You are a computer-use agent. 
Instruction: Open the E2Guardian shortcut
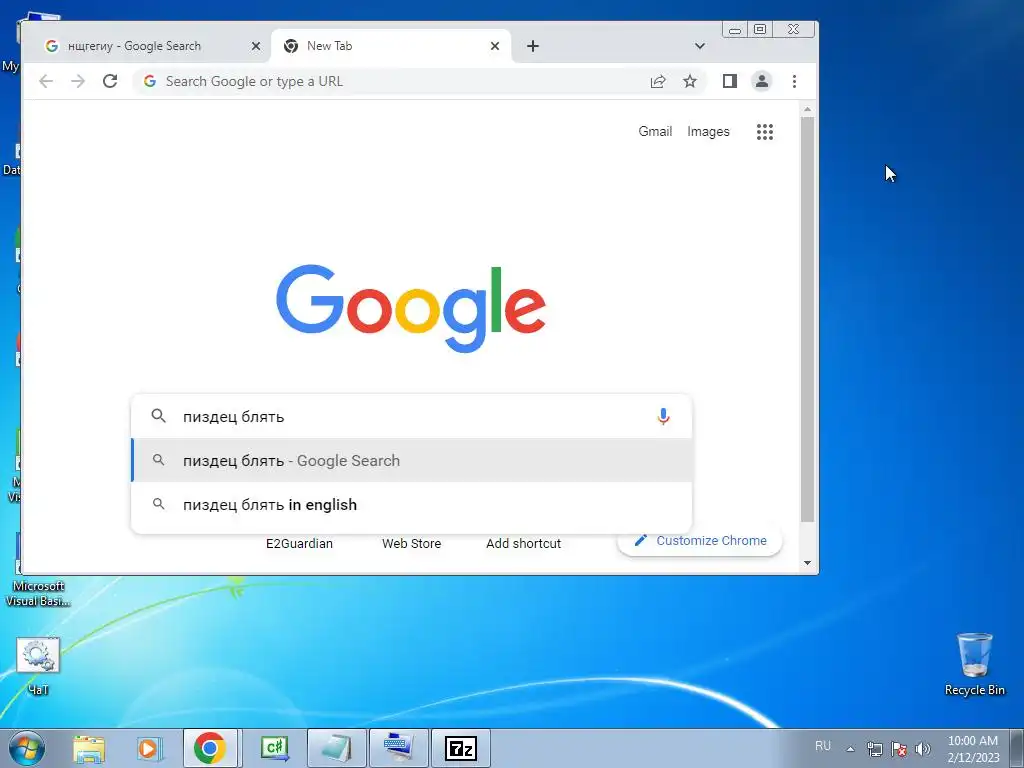click(x=299, y=543)
